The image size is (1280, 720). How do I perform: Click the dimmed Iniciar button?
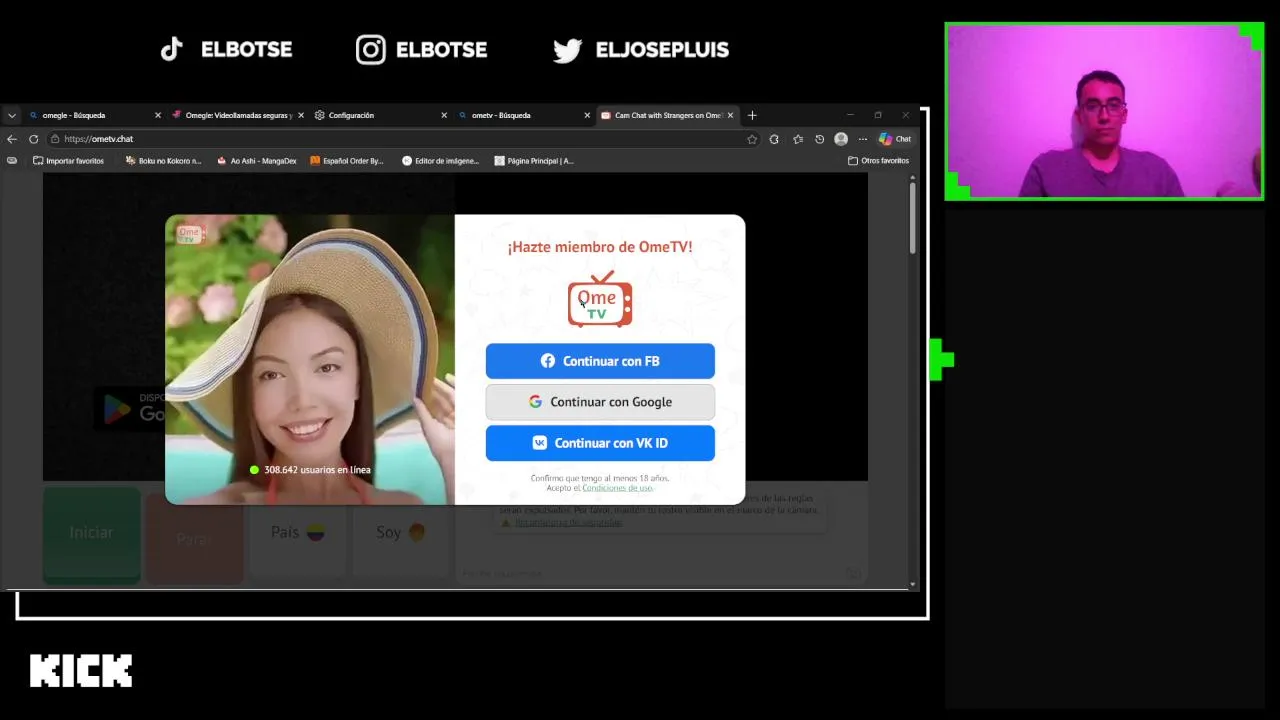click(x=91, y=533)
